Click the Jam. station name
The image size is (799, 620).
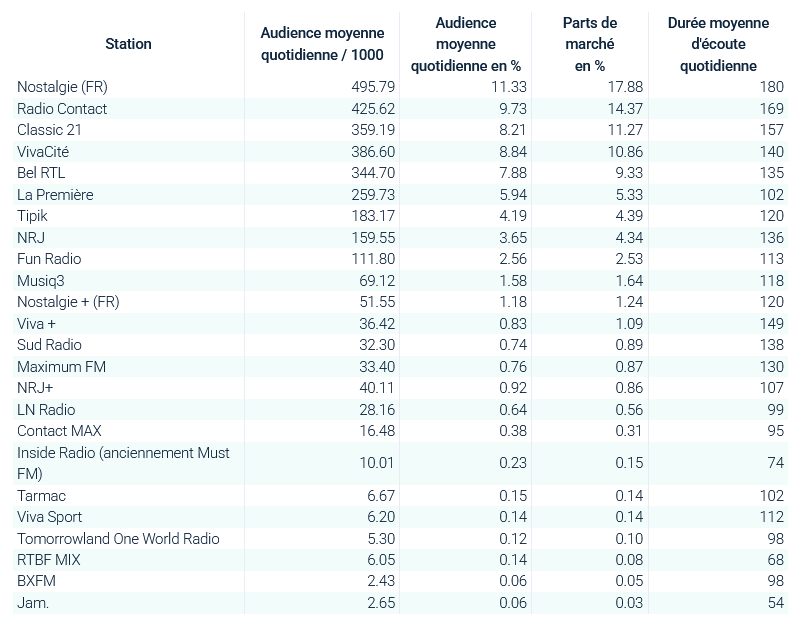[x=32, y=603]
